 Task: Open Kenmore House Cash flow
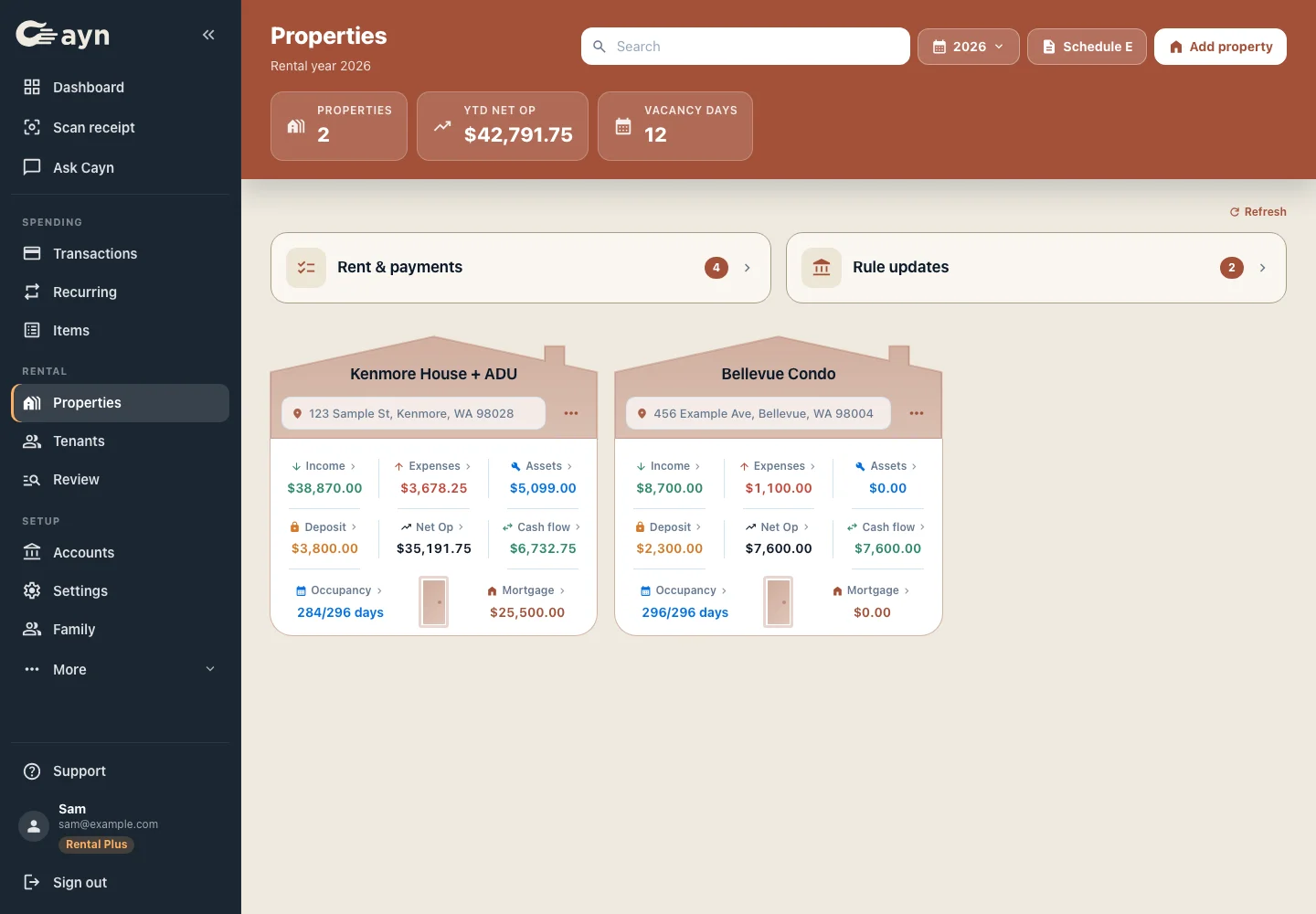tap(543, 538)
